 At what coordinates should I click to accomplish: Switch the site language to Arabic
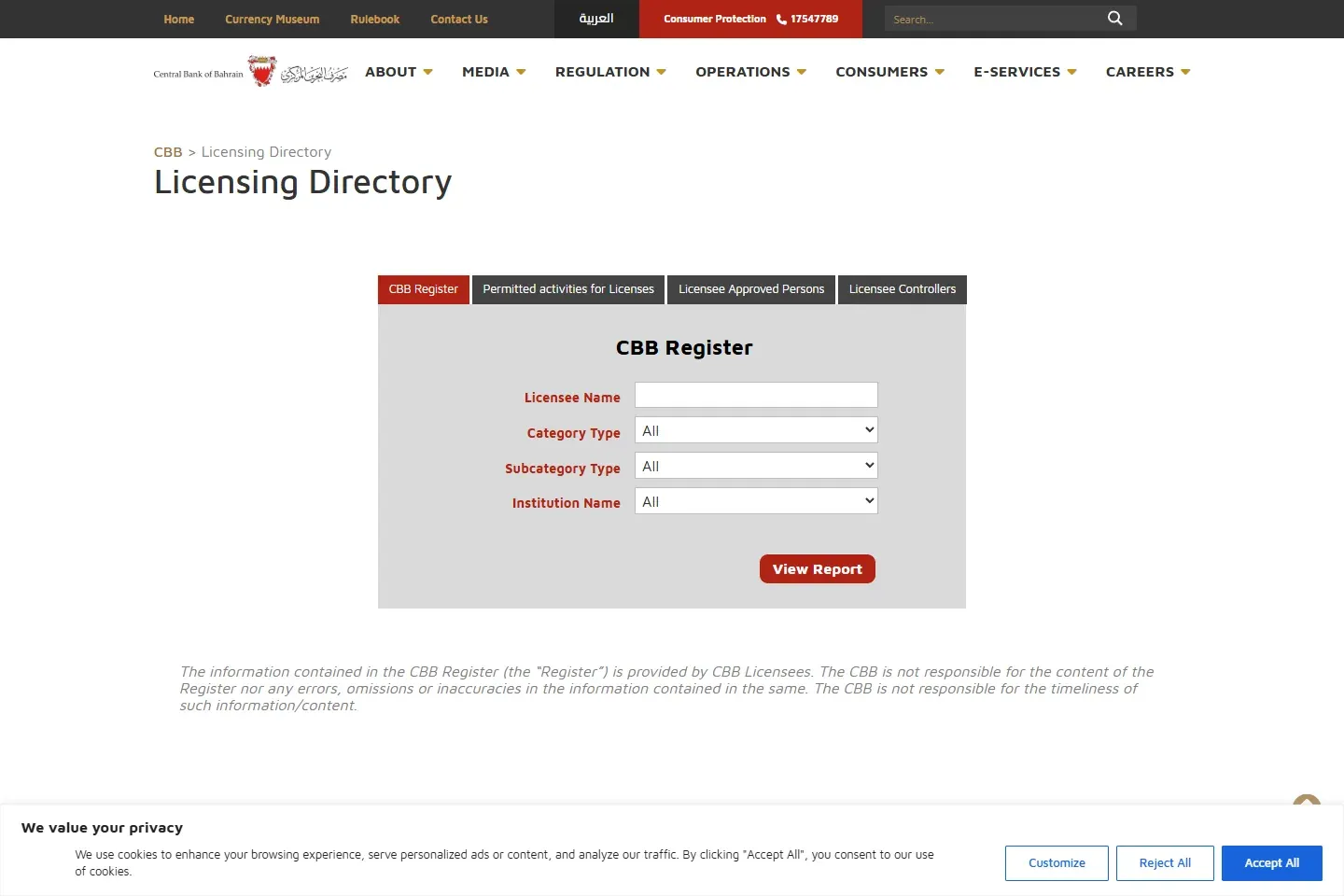click(x=596, y=19)
